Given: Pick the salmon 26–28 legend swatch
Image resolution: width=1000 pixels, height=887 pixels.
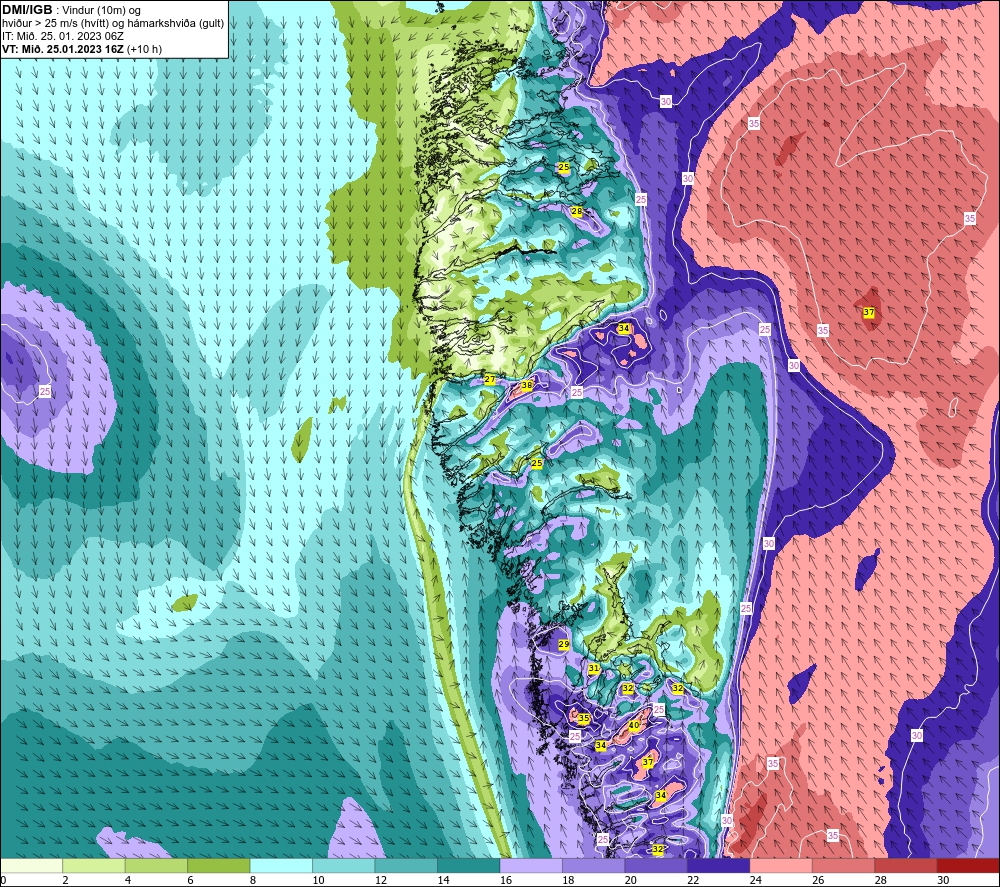Looking at the screenshot, I should click(x=844, y=865).
